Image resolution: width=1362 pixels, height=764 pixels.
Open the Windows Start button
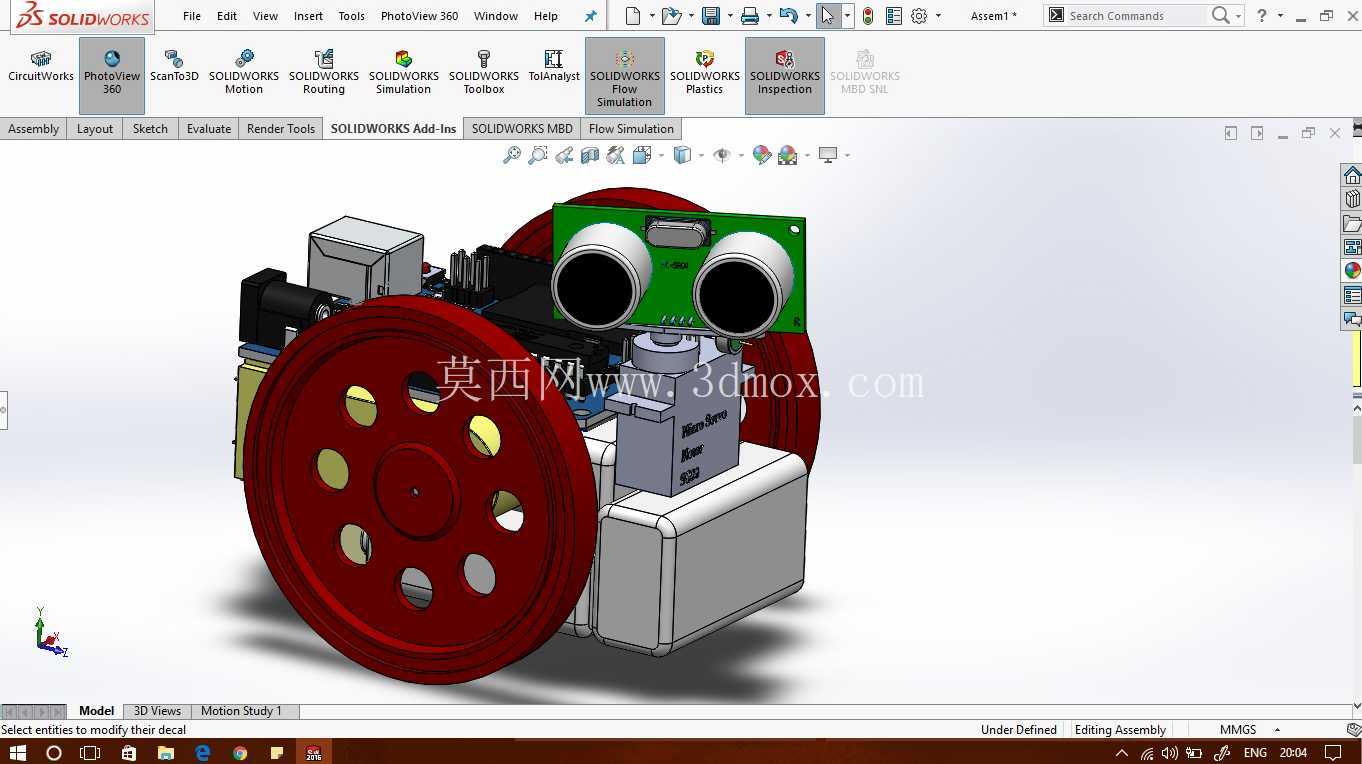pyautogui.click(x=17, y=752)
